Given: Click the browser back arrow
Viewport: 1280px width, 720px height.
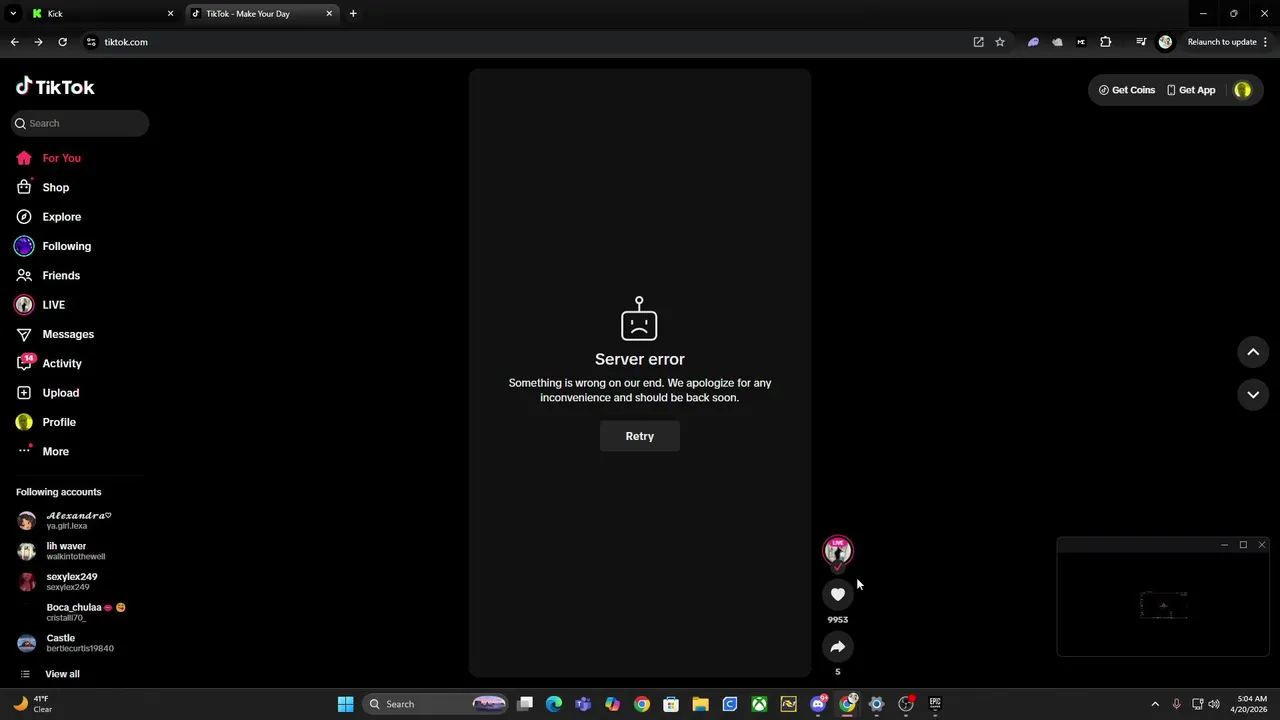Looking at the screenshot, I should (x=14, y=42).
